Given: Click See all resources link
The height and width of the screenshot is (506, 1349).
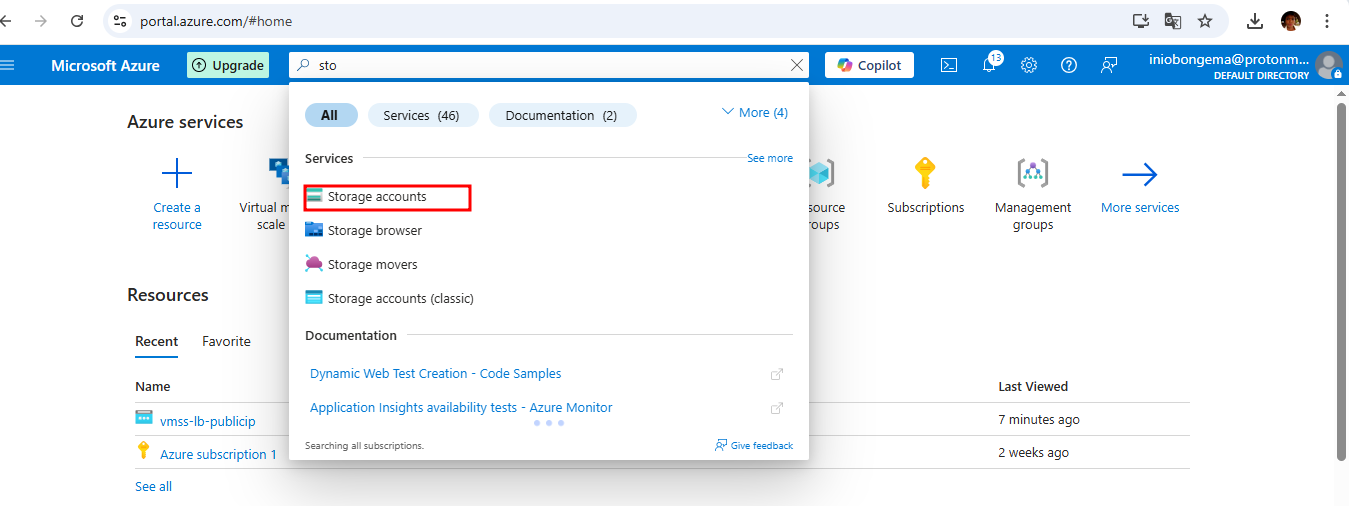Looking at the screenshot, I should [x=153, y=486].
